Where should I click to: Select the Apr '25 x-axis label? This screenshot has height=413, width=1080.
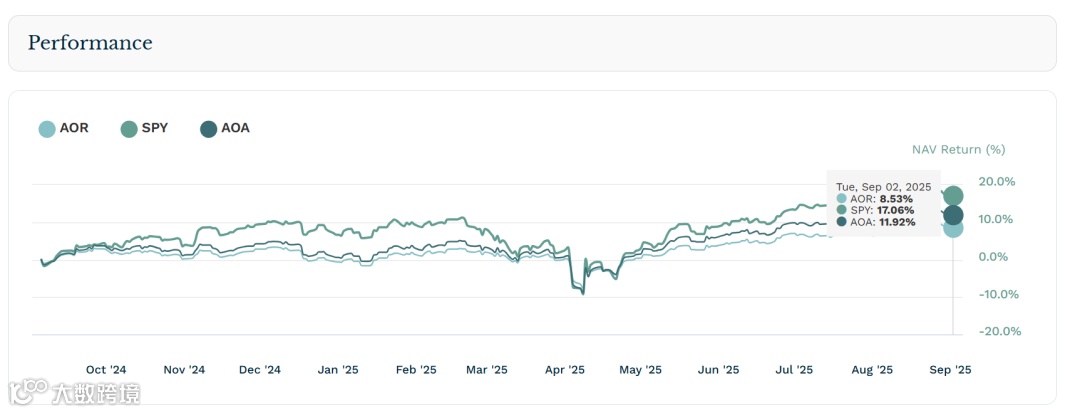pos(565,370)
